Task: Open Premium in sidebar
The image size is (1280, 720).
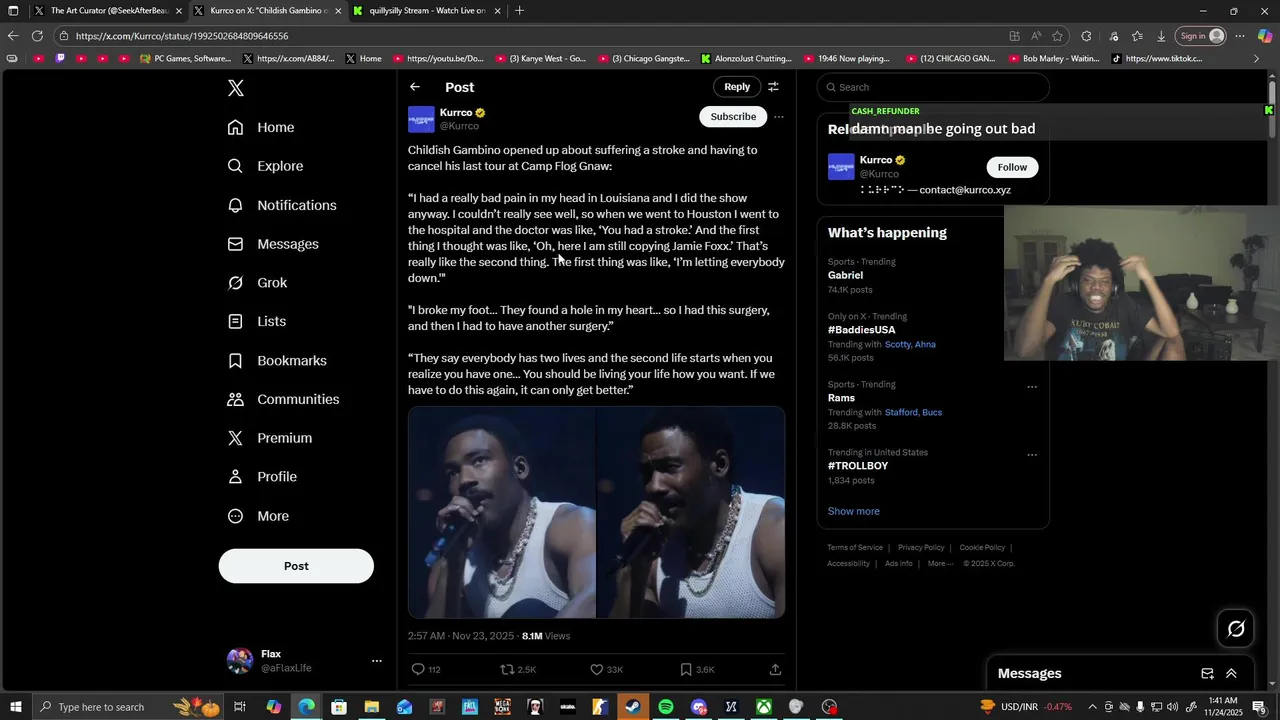Action: point(270,438)
